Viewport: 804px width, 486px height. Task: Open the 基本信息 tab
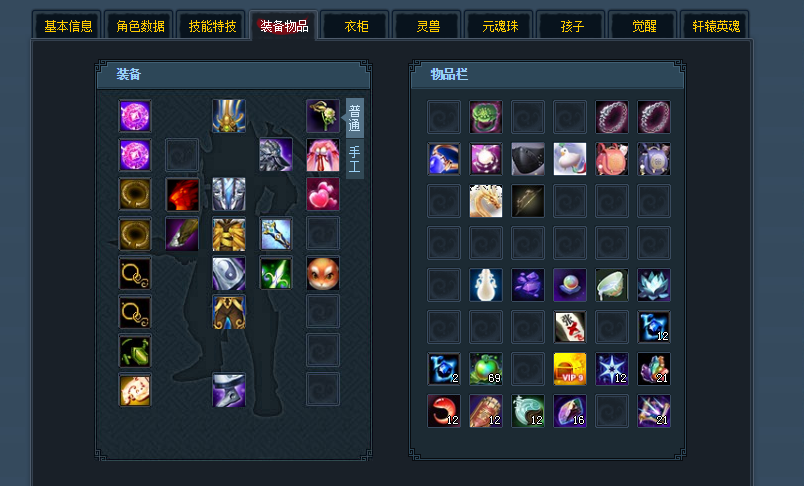(x=68, y=26)
